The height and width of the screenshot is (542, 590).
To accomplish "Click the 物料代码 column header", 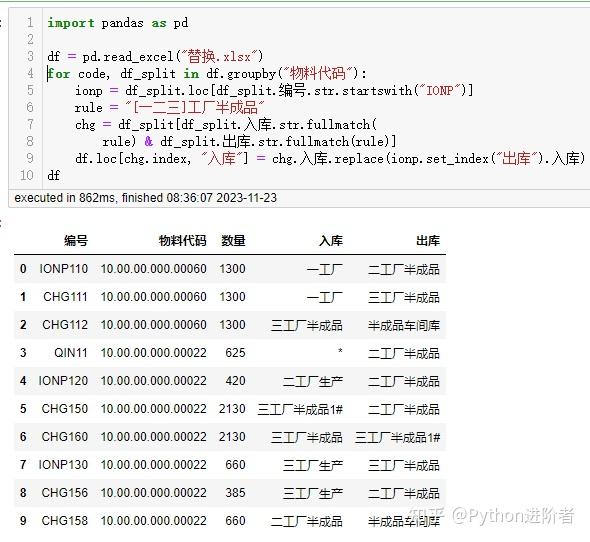I will [x=182, y=241].
